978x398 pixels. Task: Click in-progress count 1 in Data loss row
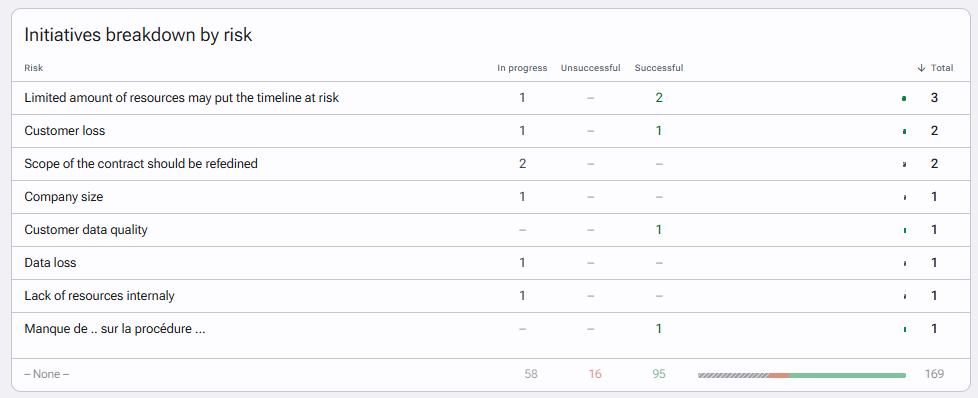(x=522, y=263)
